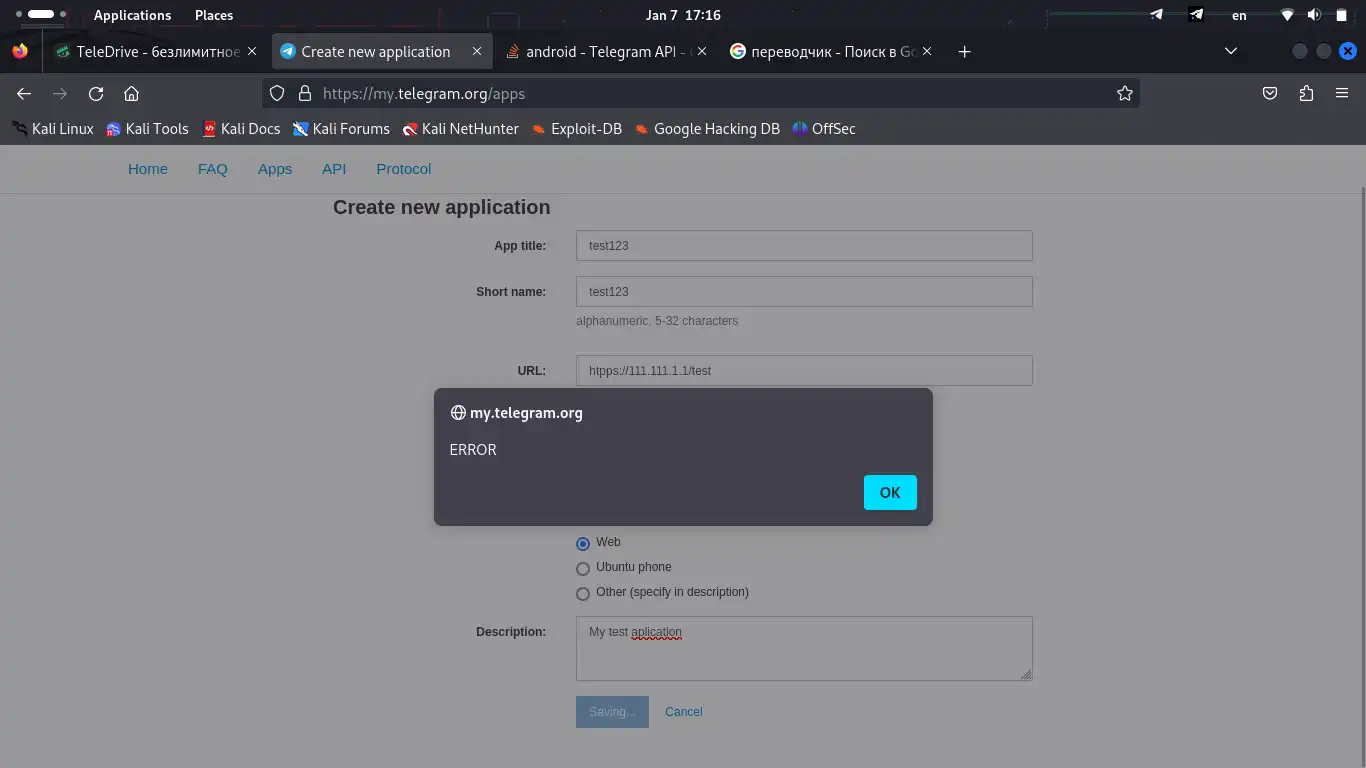
Task: Reload the current page
Action: click(96, 93)
